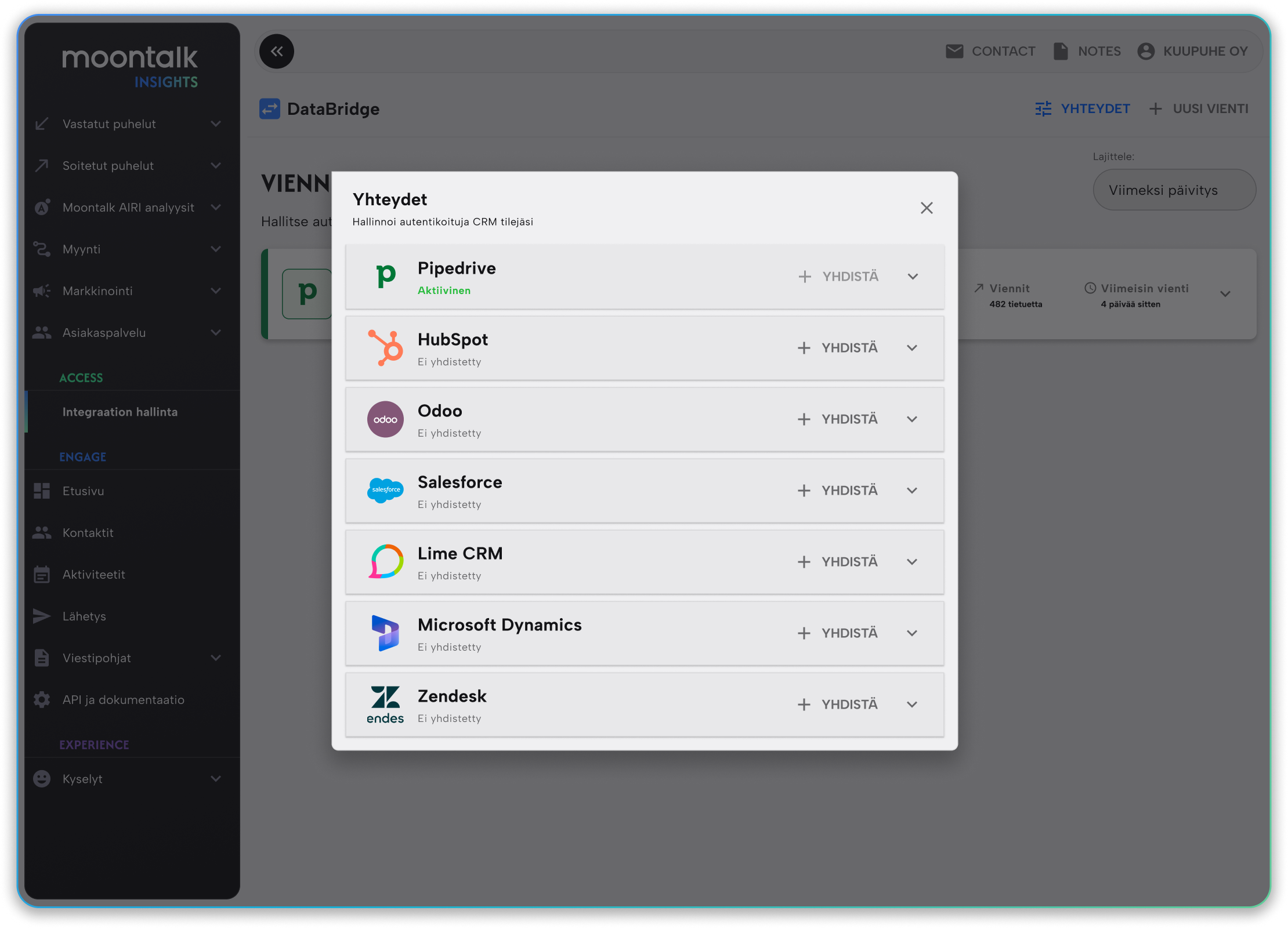Open Aktiviteetit menu item
Image resolution: width=1288 pixels, height=929 pixels.
[x=132, y=574]
